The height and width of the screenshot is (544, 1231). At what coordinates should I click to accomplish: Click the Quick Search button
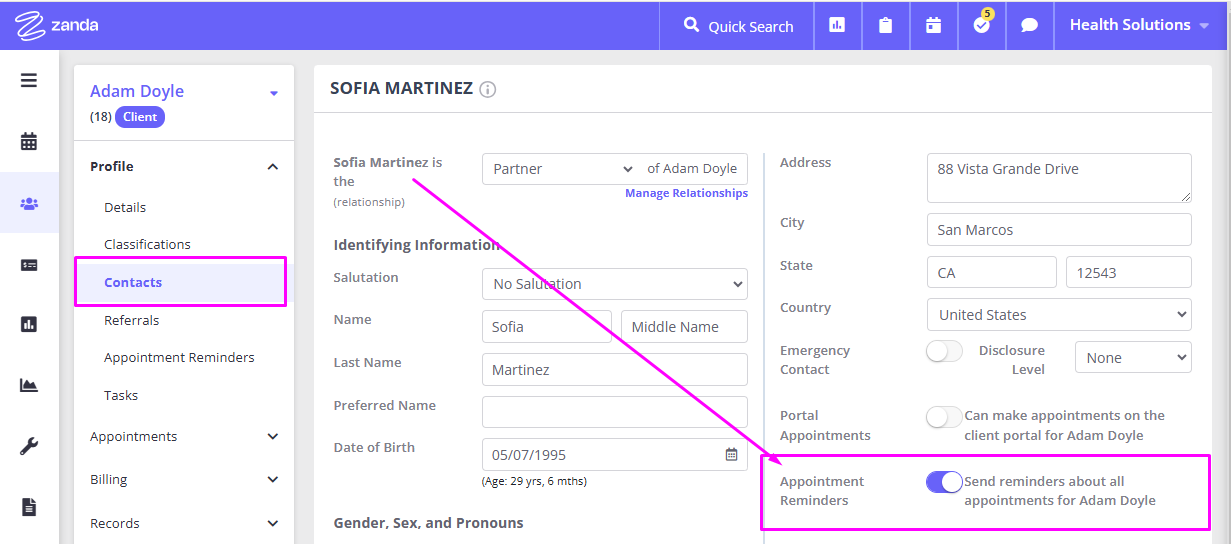pos(738,26)
